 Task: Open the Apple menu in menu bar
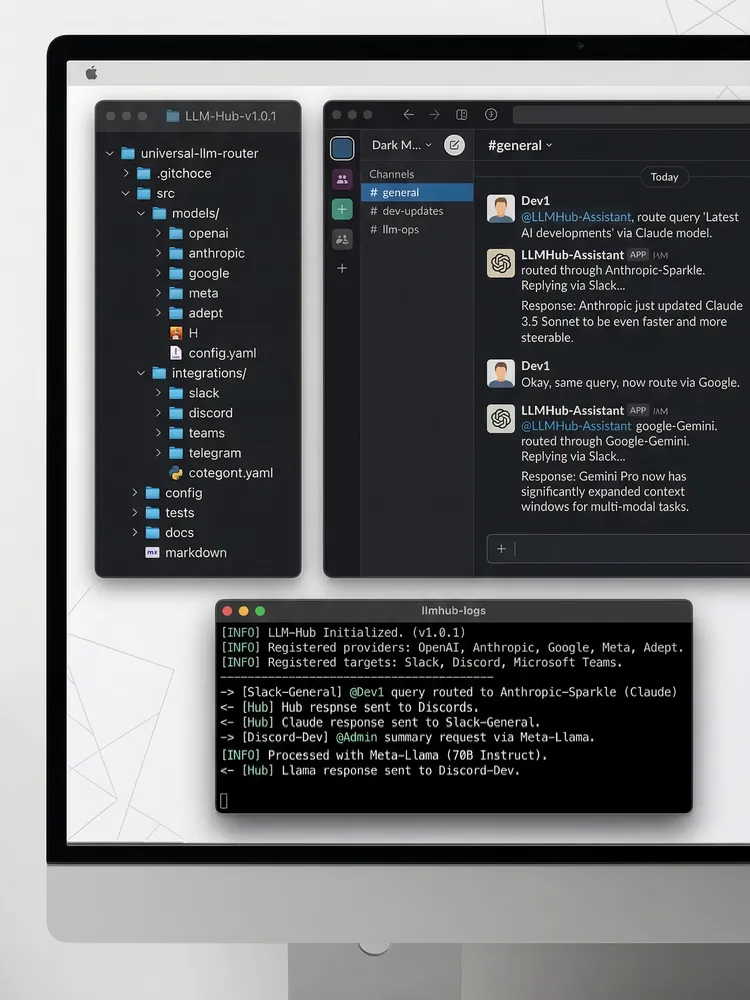click(x=91, y=73)
